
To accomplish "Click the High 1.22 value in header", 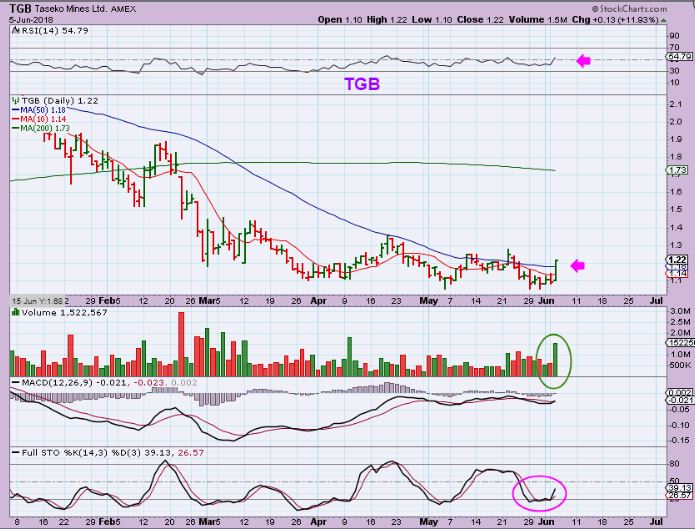I will (x=386, y=20).
